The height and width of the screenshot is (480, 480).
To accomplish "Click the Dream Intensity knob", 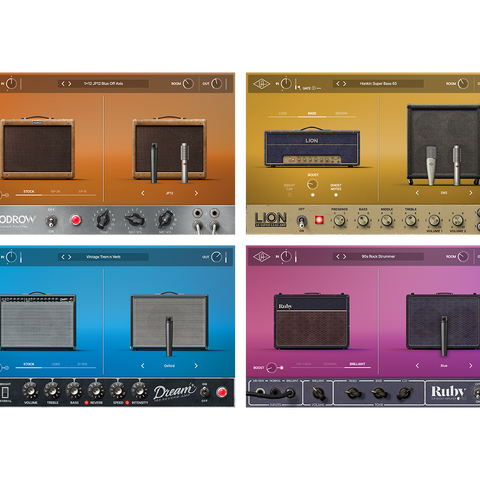I will (139, 391).
